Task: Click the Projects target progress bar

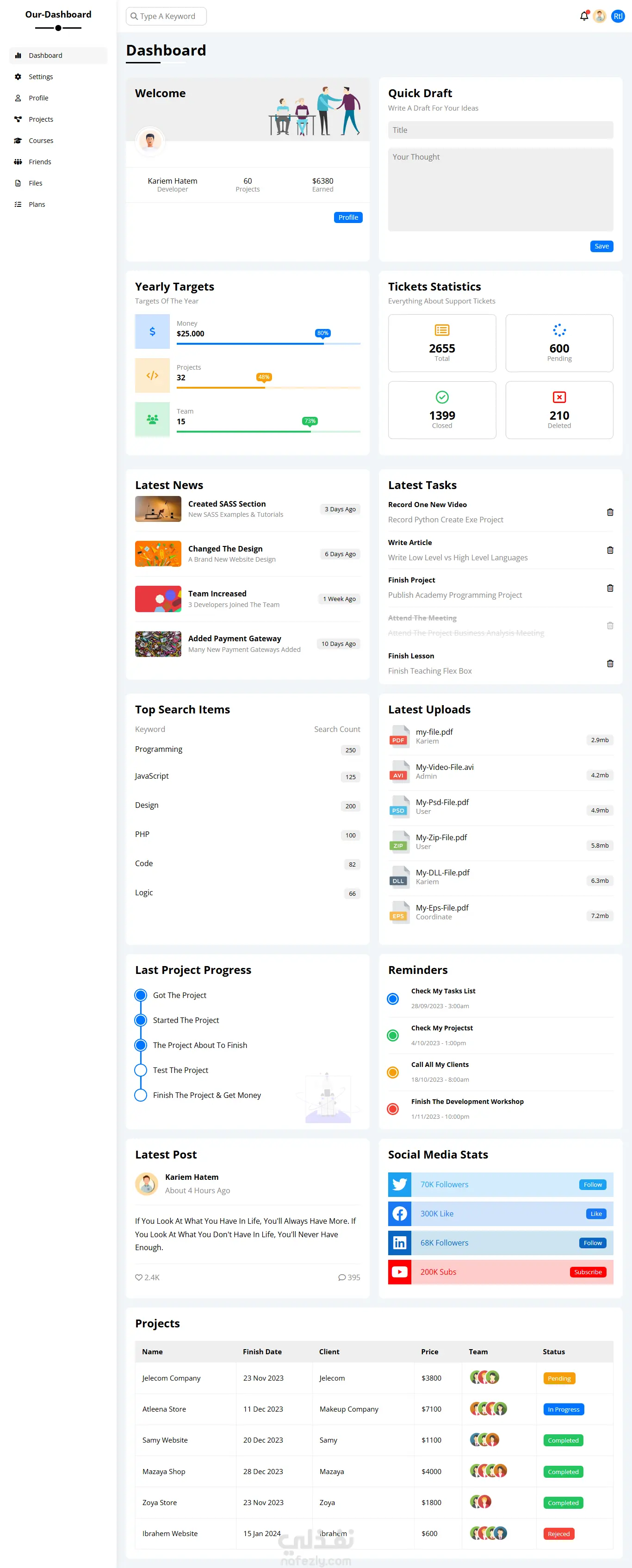Action: coord(268,388)
